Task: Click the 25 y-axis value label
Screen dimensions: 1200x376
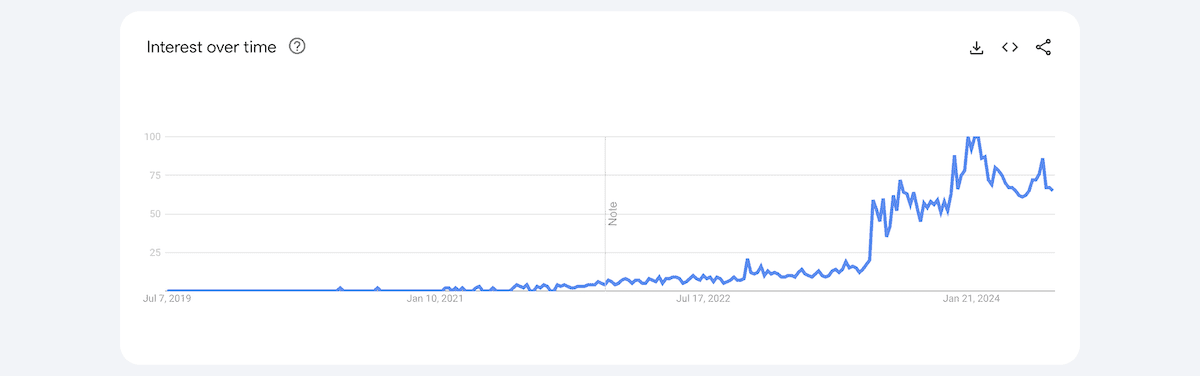Action: [x=157, y=253]
